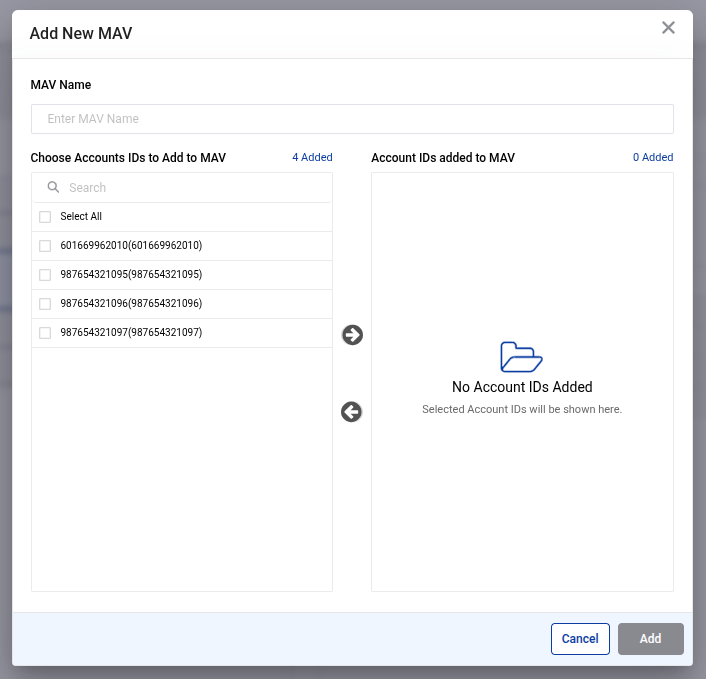706x679 pixels.
Task: Click the "Account IDs added to MAV" heading
Action: pos(443,158)
